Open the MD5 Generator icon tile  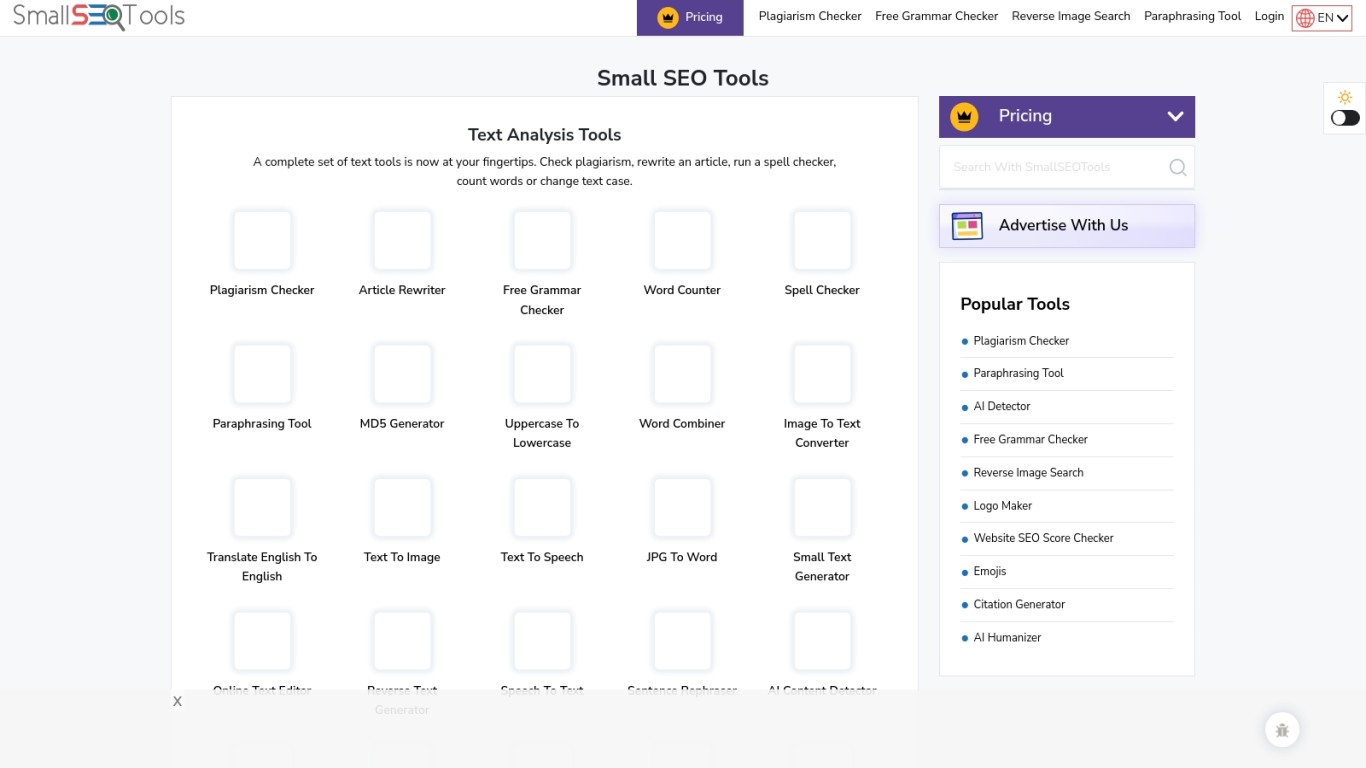[x=402, y=374]
